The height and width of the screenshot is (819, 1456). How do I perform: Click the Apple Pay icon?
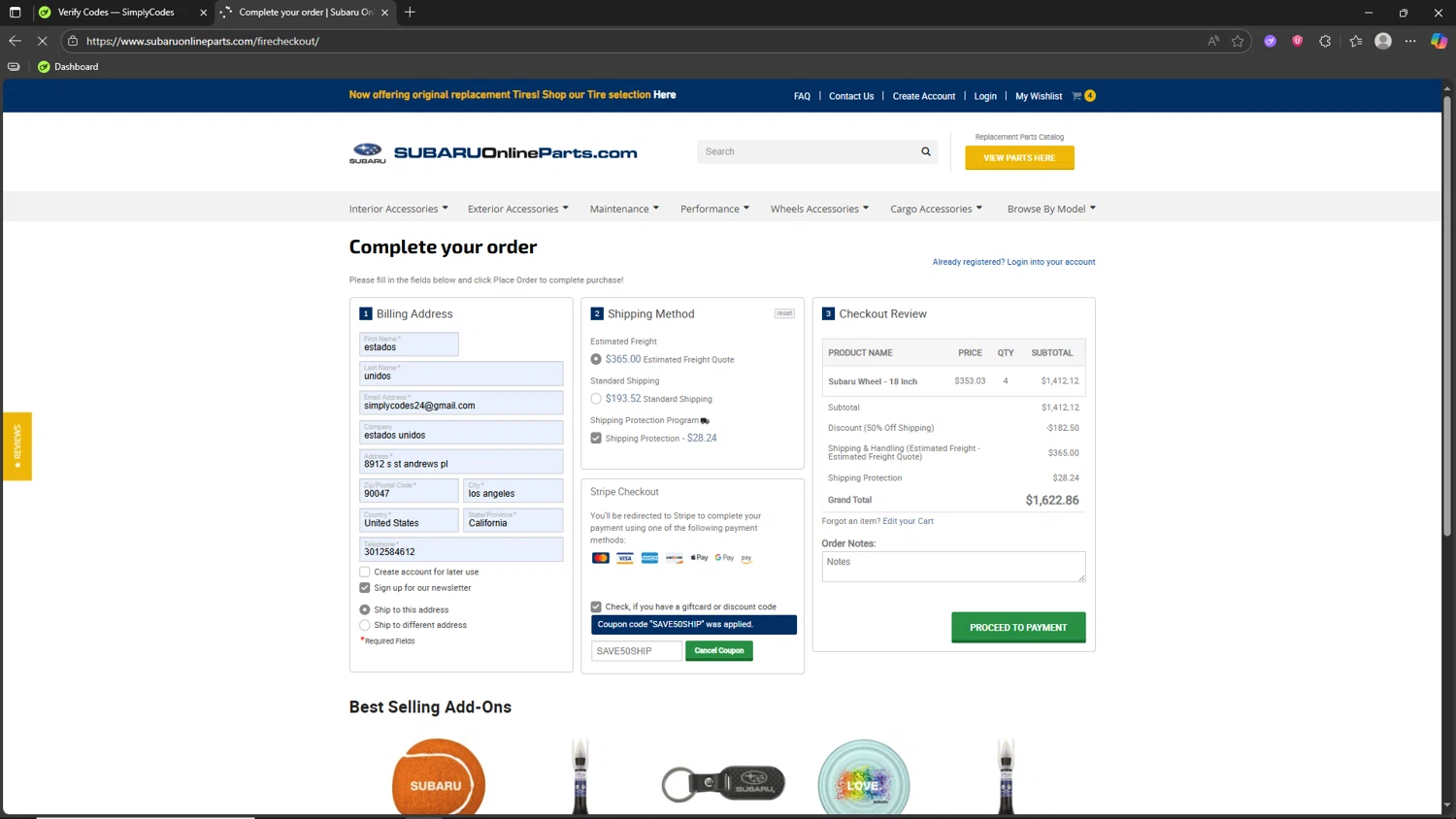pos(699,558)
